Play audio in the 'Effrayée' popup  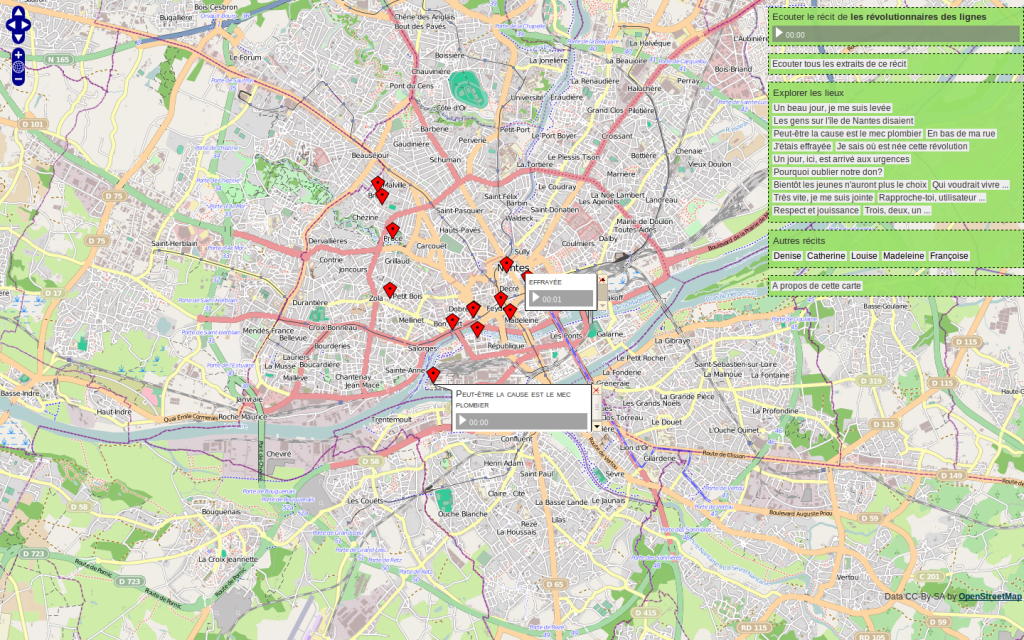(x=536, y=298)
